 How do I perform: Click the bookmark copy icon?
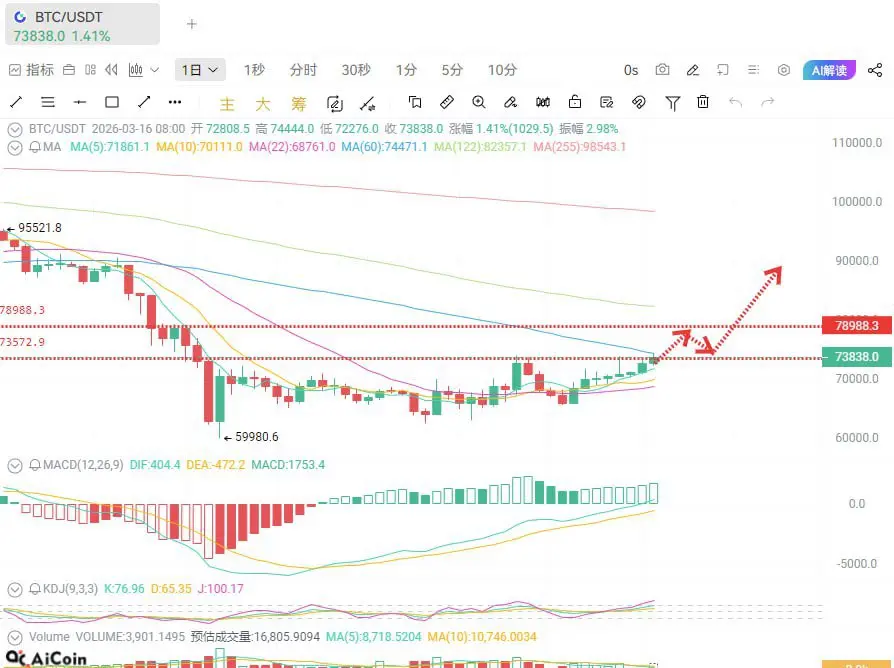coord(415,103)
